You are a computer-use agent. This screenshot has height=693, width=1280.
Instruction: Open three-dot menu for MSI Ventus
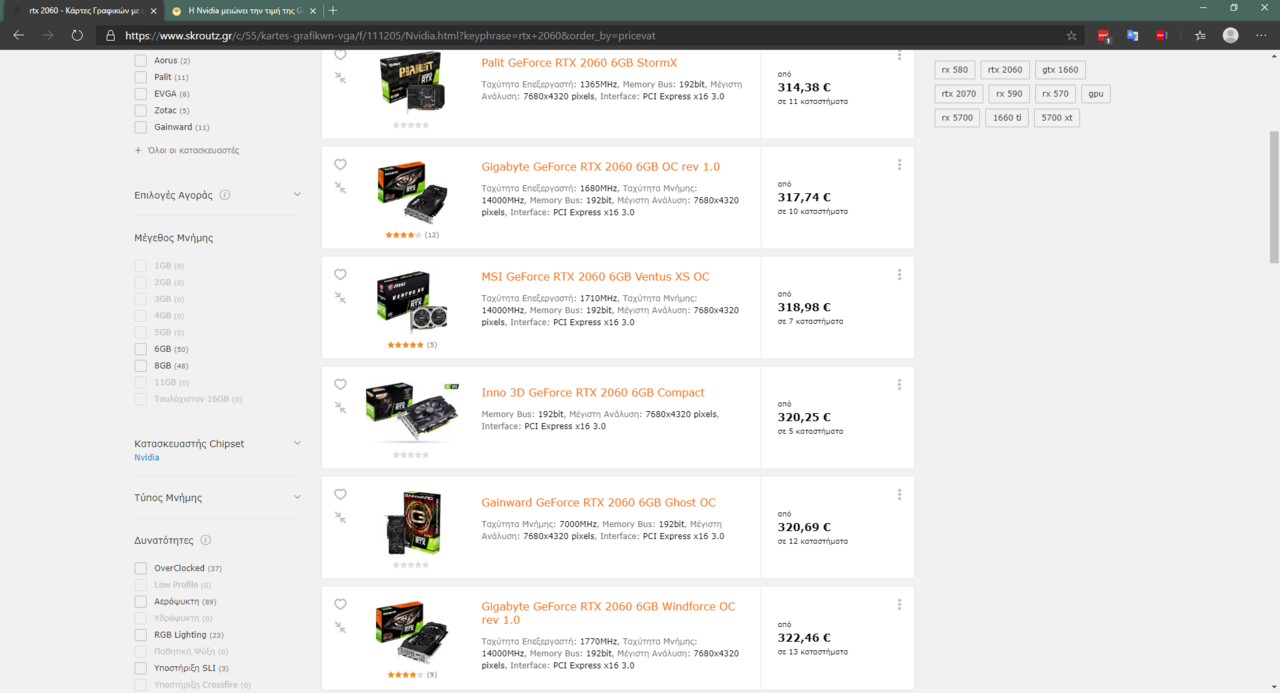(x=899, y=275)
